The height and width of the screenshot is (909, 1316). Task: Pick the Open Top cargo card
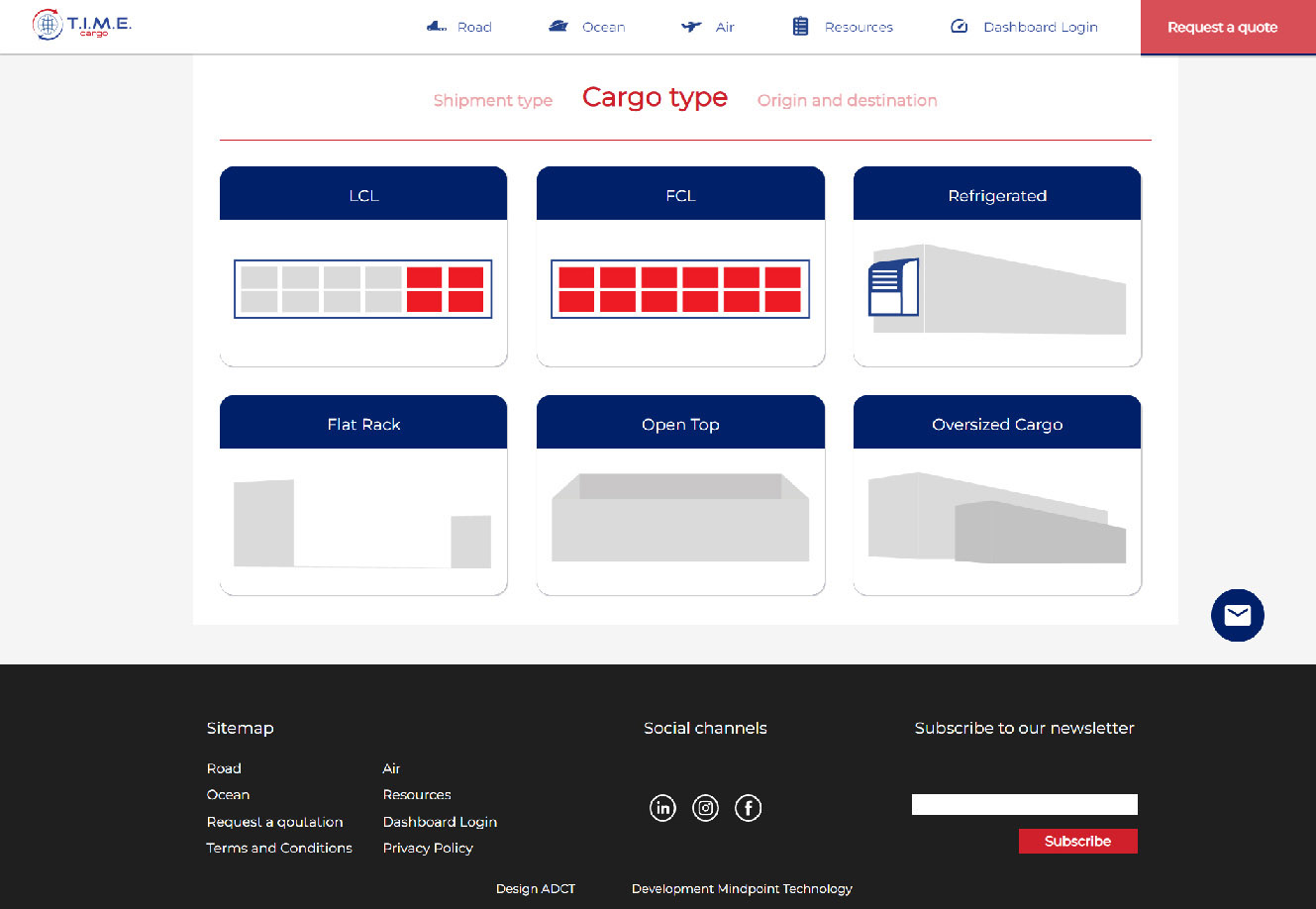pos(680,495)
